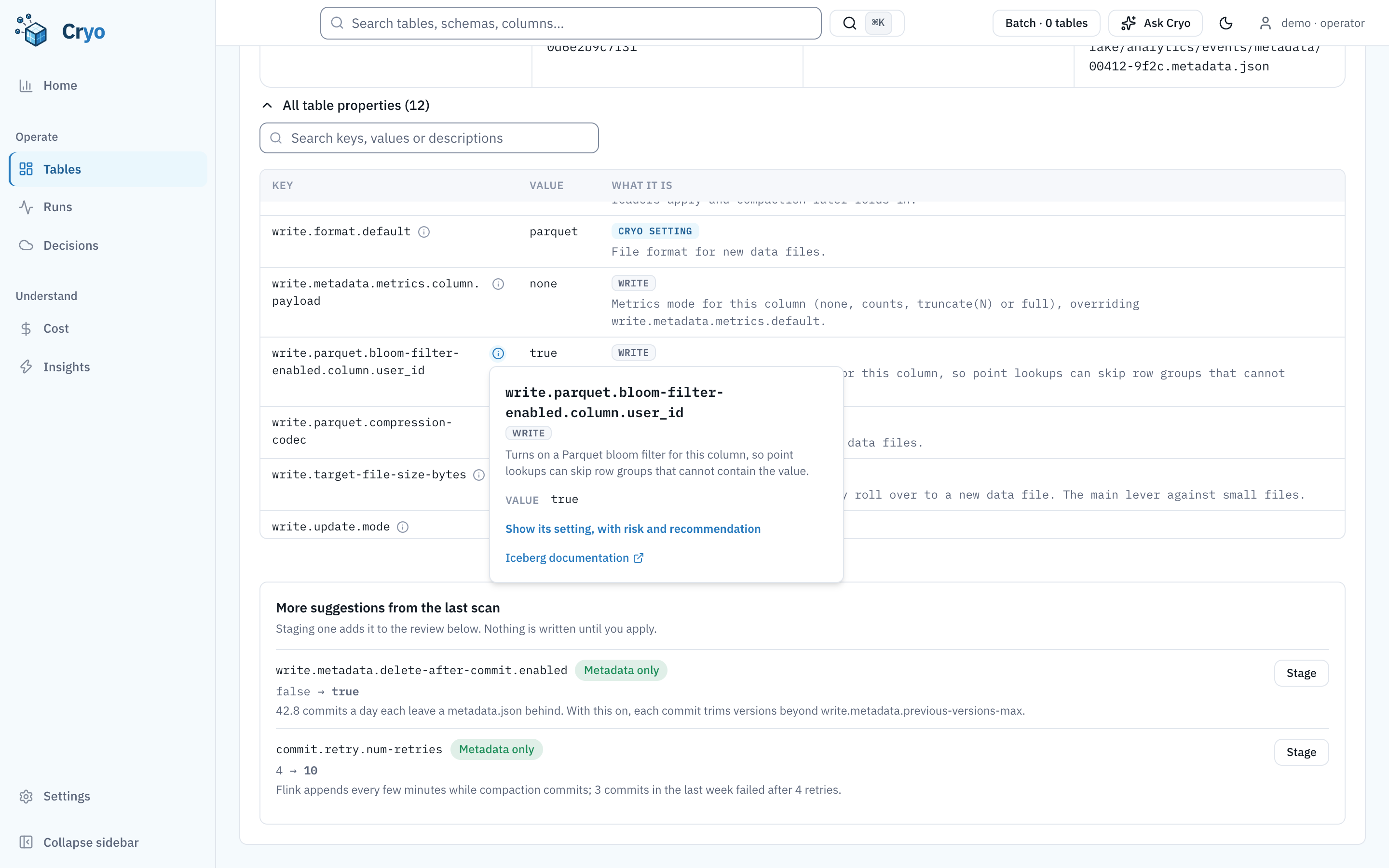Viewport: 1389px width, 868px height.
Task: Click the WRITE badge in the popover
Action: tap(528, 433)
